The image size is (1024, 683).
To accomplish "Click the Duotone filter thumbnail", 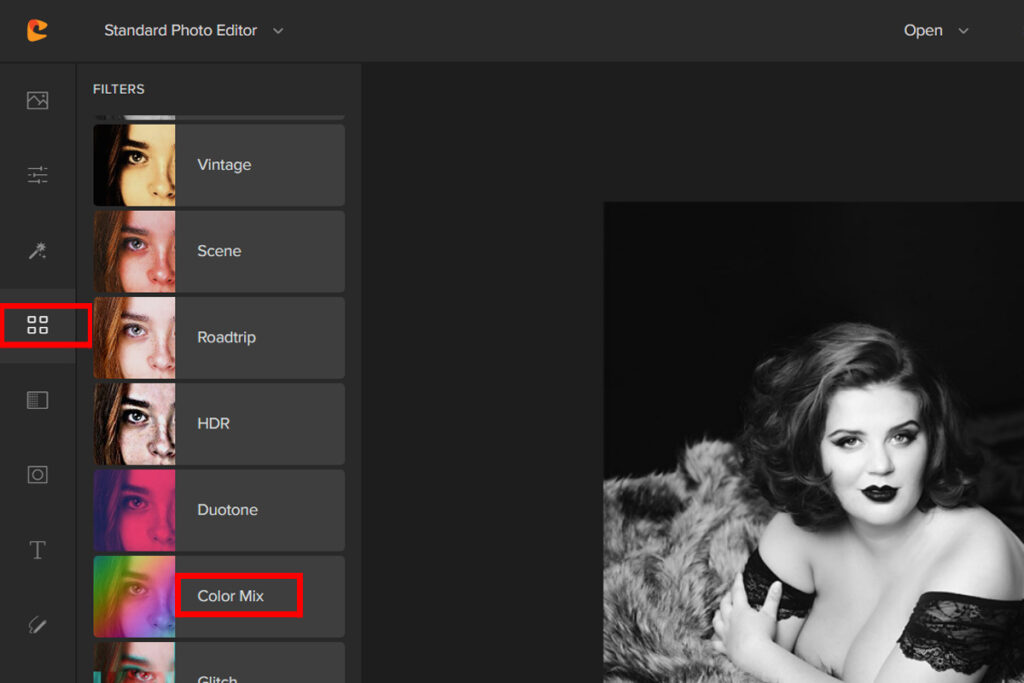I will click(x=134, y=510).
